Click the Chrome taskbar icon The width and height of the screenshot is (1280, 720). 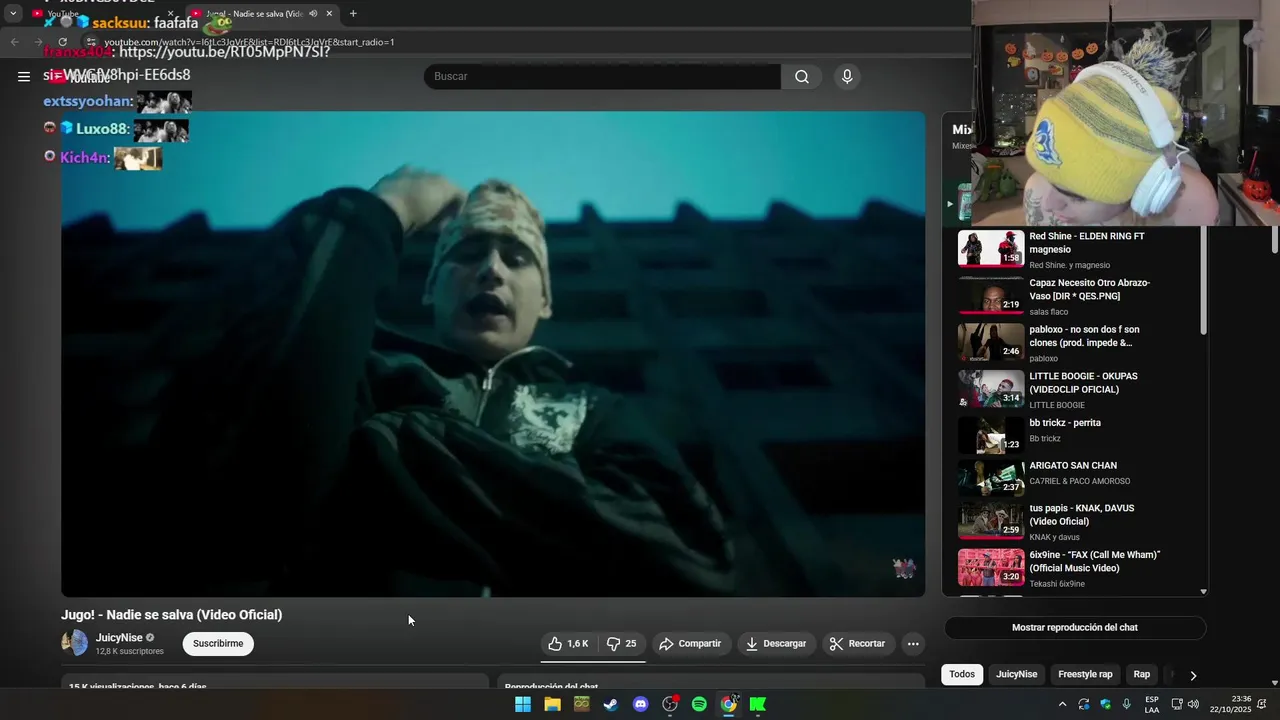[729, 704]
